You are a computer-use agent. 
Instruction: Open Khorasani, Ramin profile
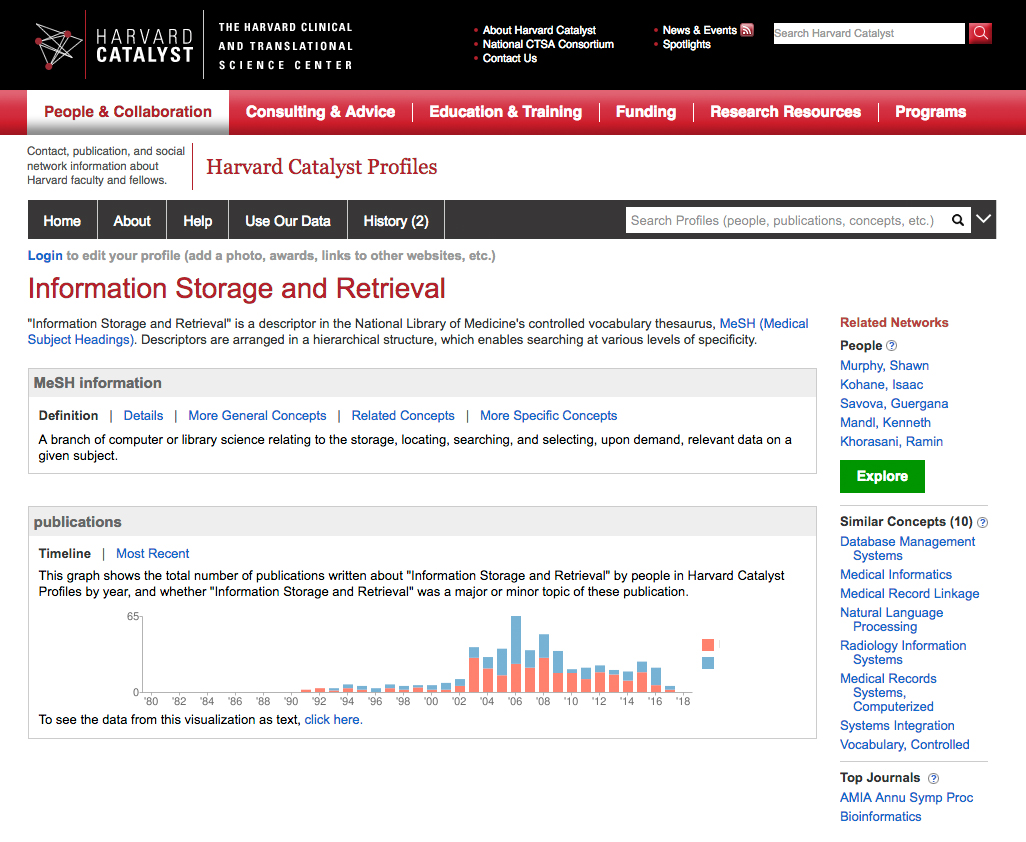(891, 442)
